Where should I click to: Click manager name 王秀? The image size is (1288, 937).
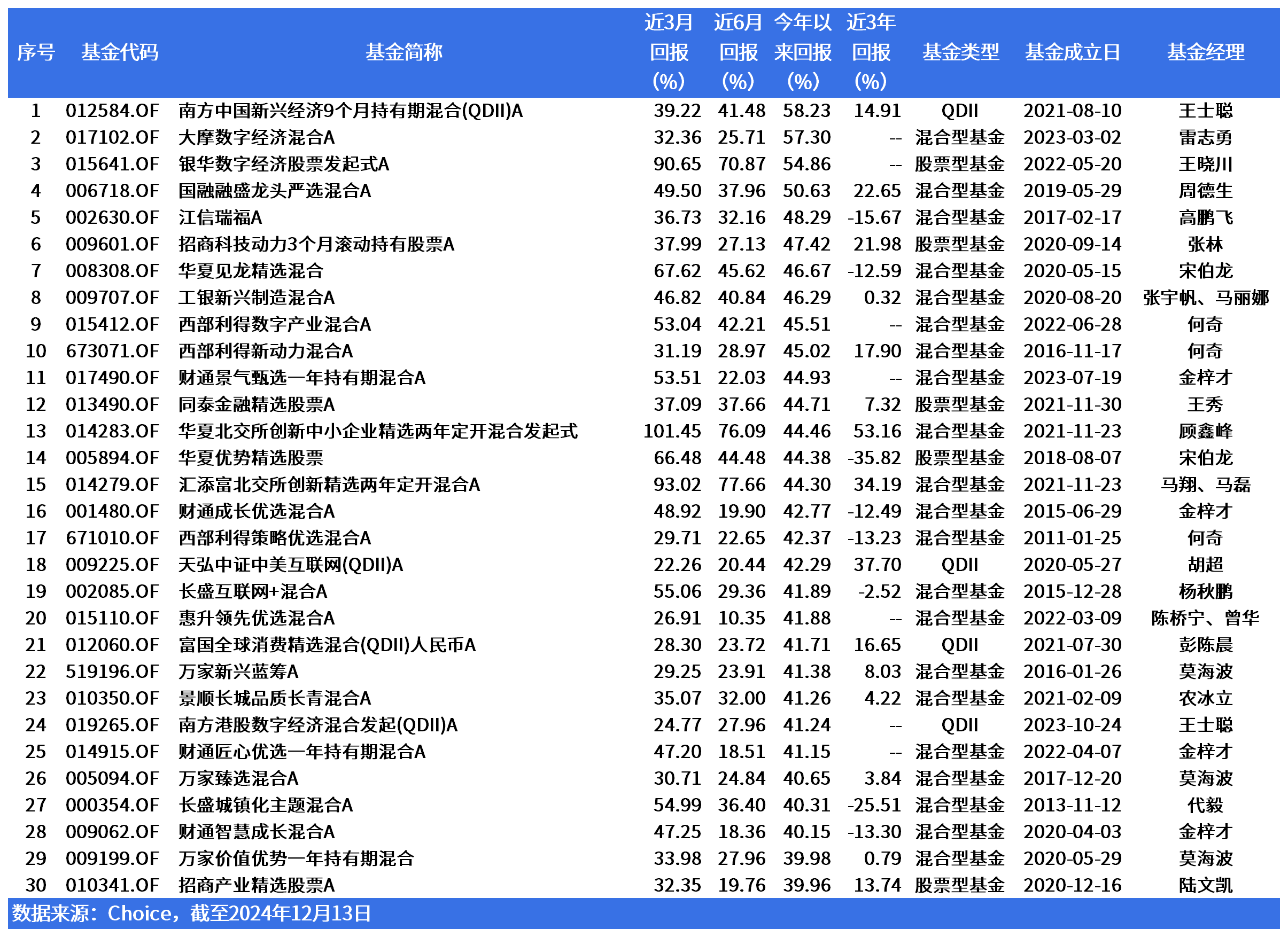coord(1206,404)
